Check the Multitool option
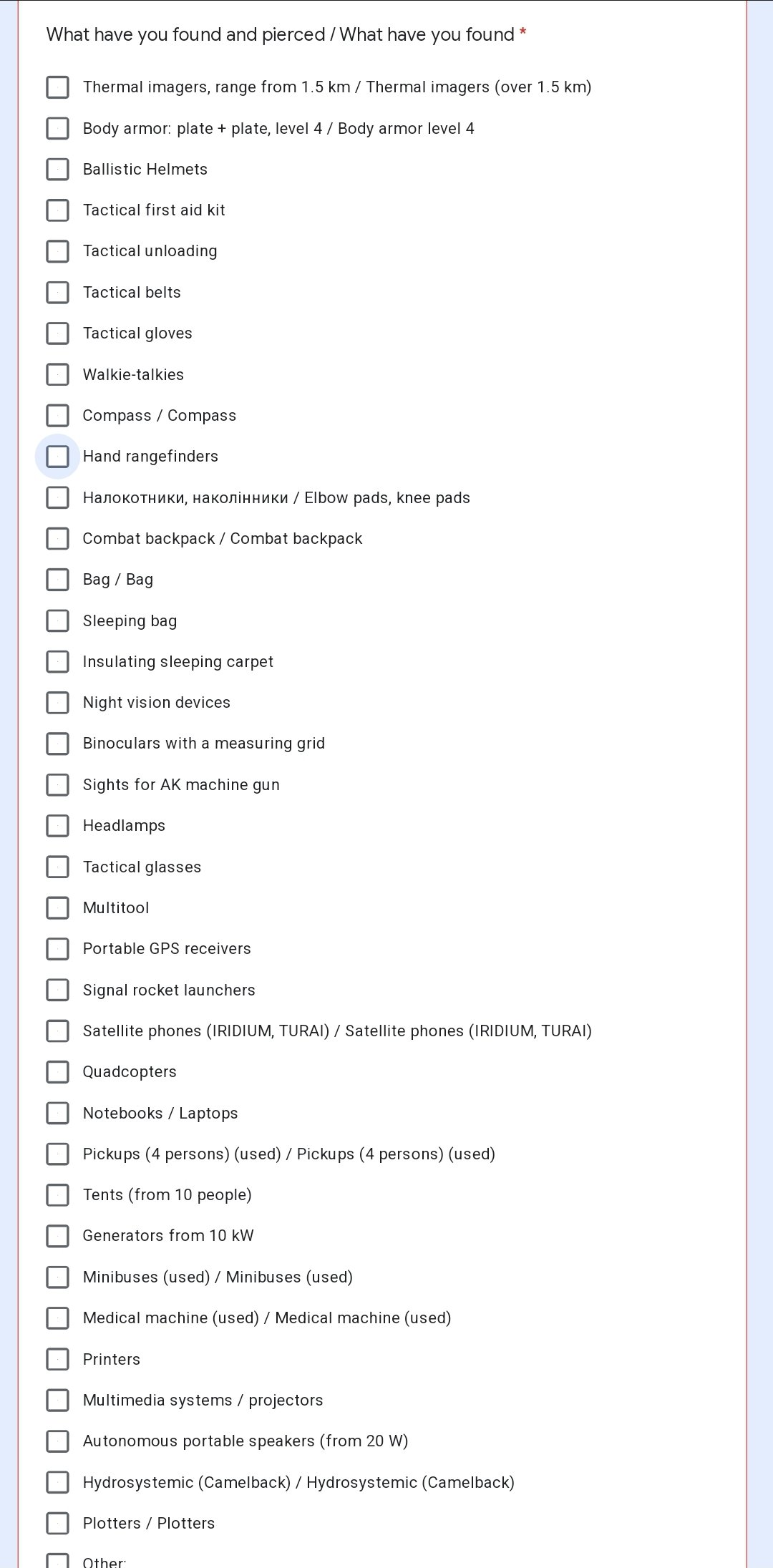The height and width of the screenshot is (1568, 773). [57, 908]
